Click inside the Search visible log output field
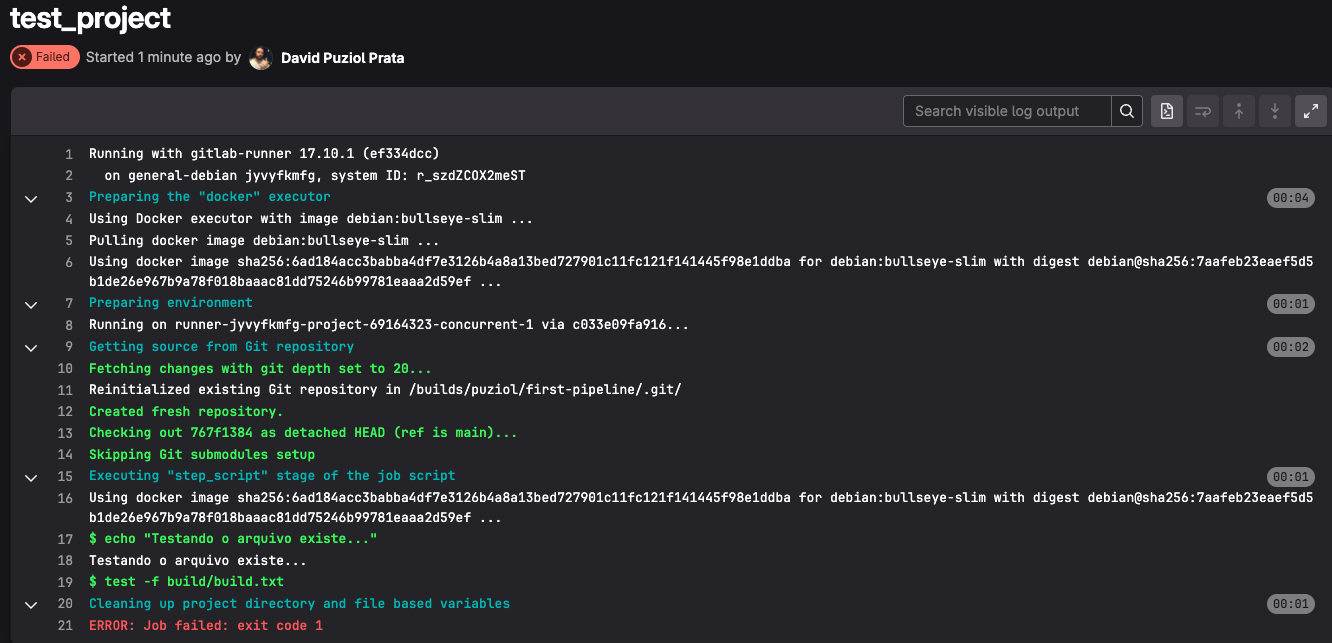 point(1006,111)
